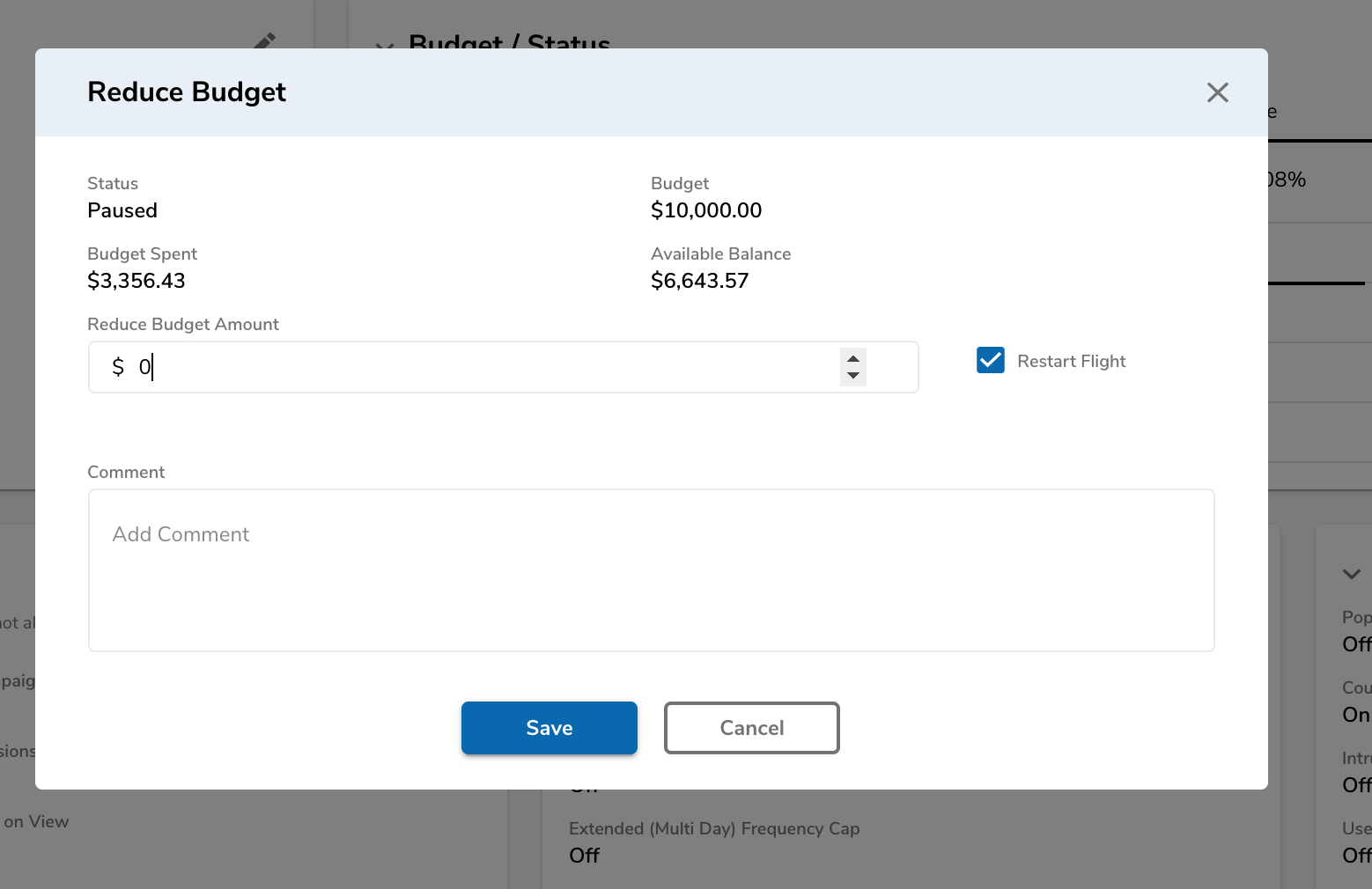Click Extended (Multi Day) Frequency Cap label

click(x=714, y=828)
